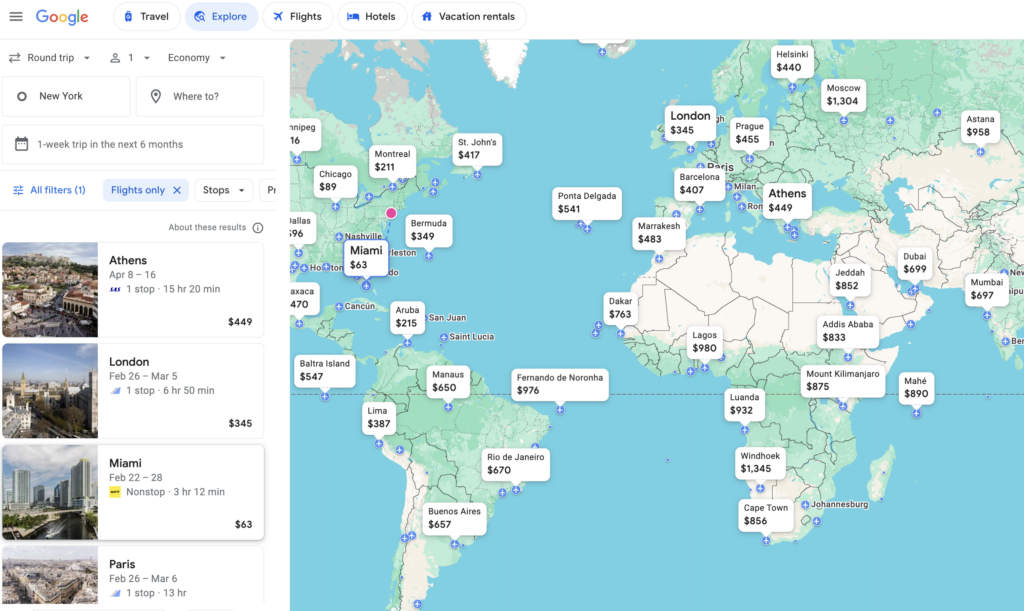The width and height of the screenshot is (1024, 611).
Task: Select London $345 on the map
Action: click(690, 123)
